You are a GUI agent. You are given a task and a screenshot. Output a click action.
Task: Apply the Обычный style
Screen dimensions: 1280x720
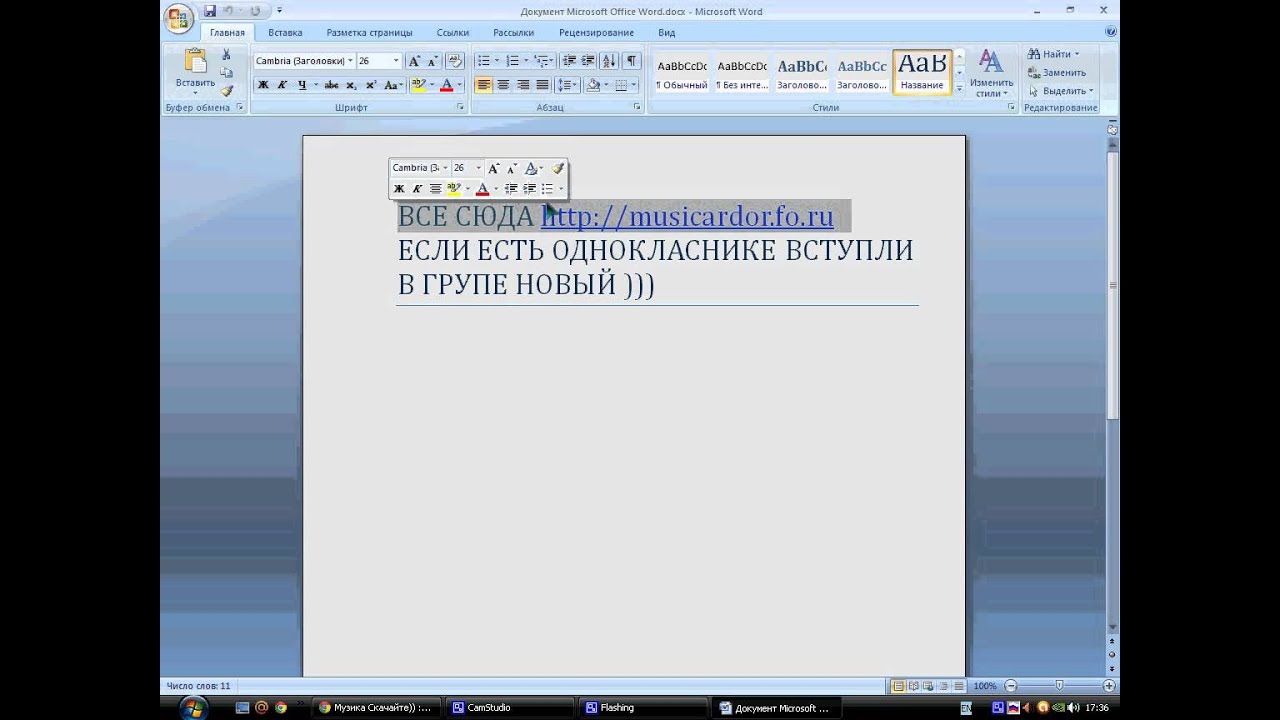tap(682, 73)
